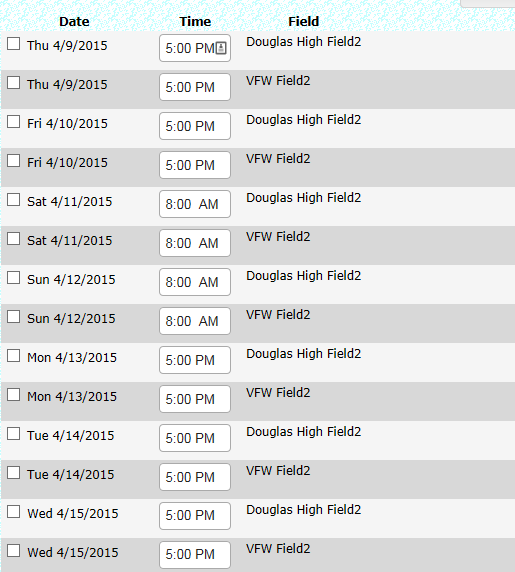Click the time input for Wed 4/15/2015 Douglas High Field2

pos(195,516)
